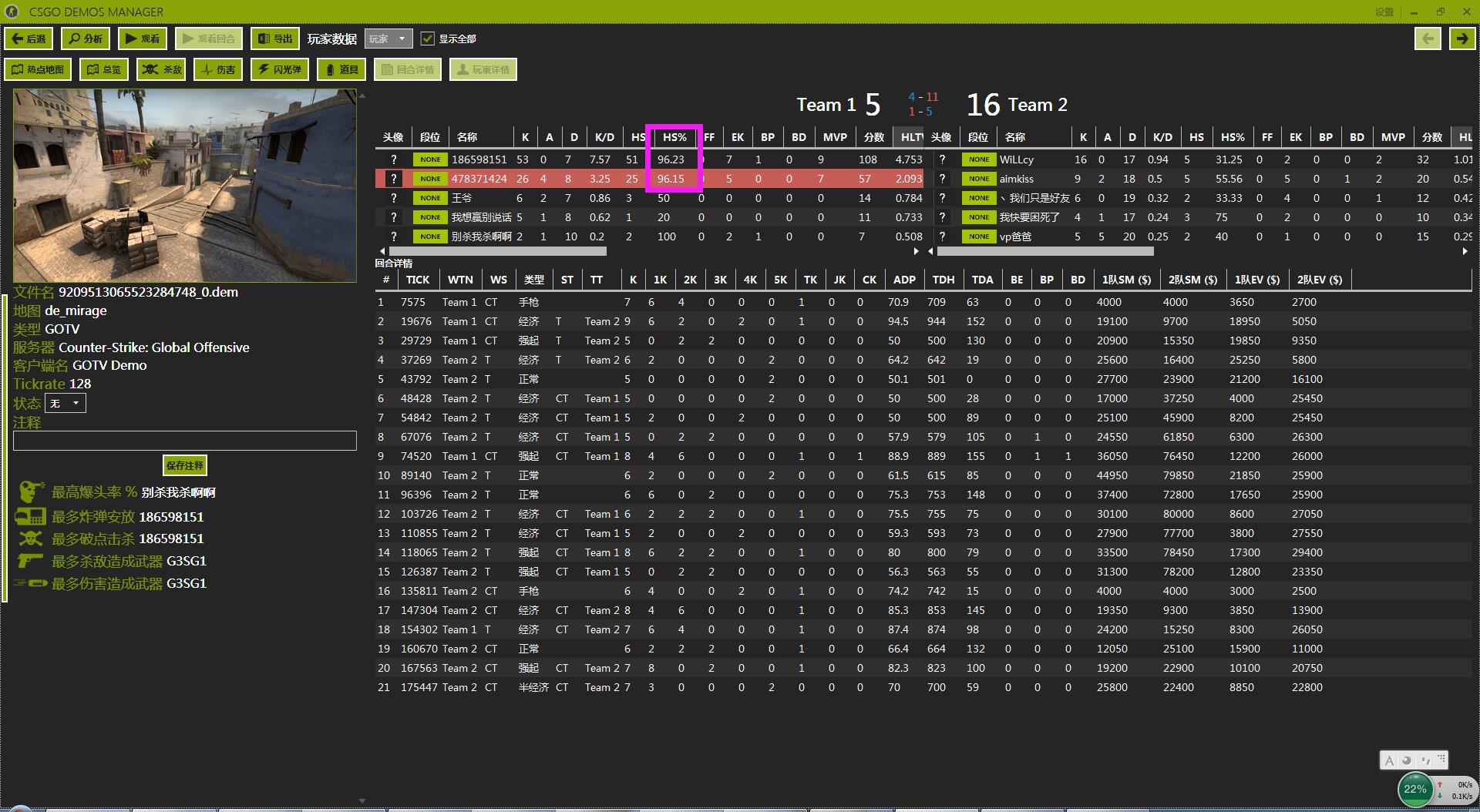Click the CSGO Demos Manager logo icon

pyautogui.click(x=12, y=12)
